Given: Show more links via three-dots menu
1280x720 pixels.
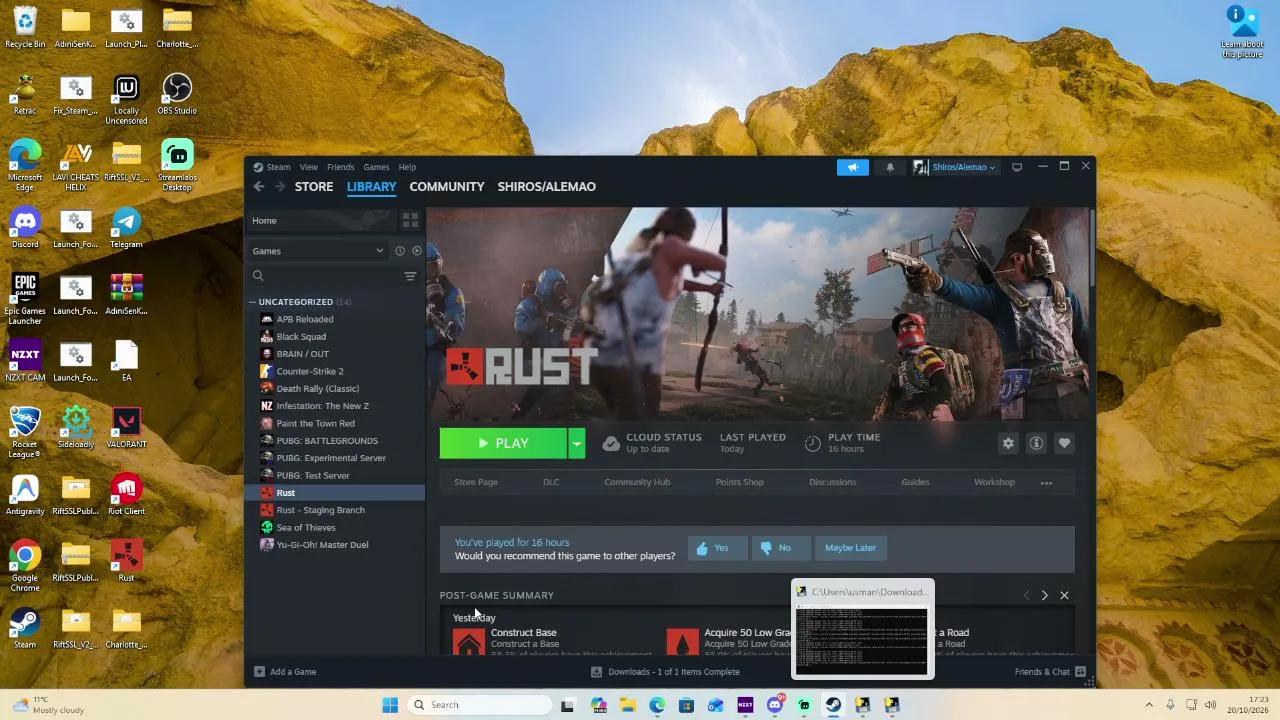Looking at the screenshot, I should tap(1046, 483).
